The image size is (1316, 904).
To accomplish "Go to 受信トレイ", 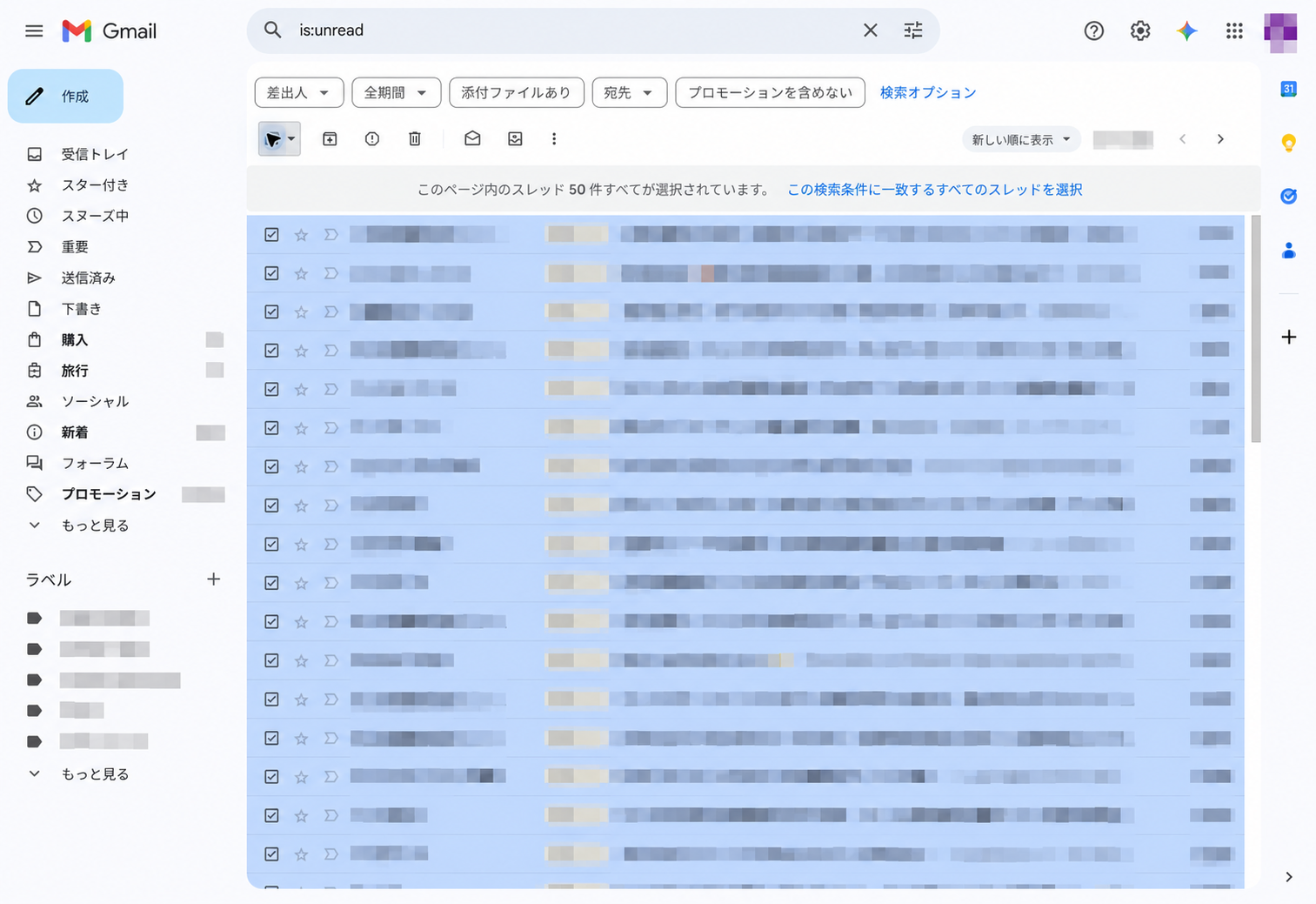I will coord(95,154).
